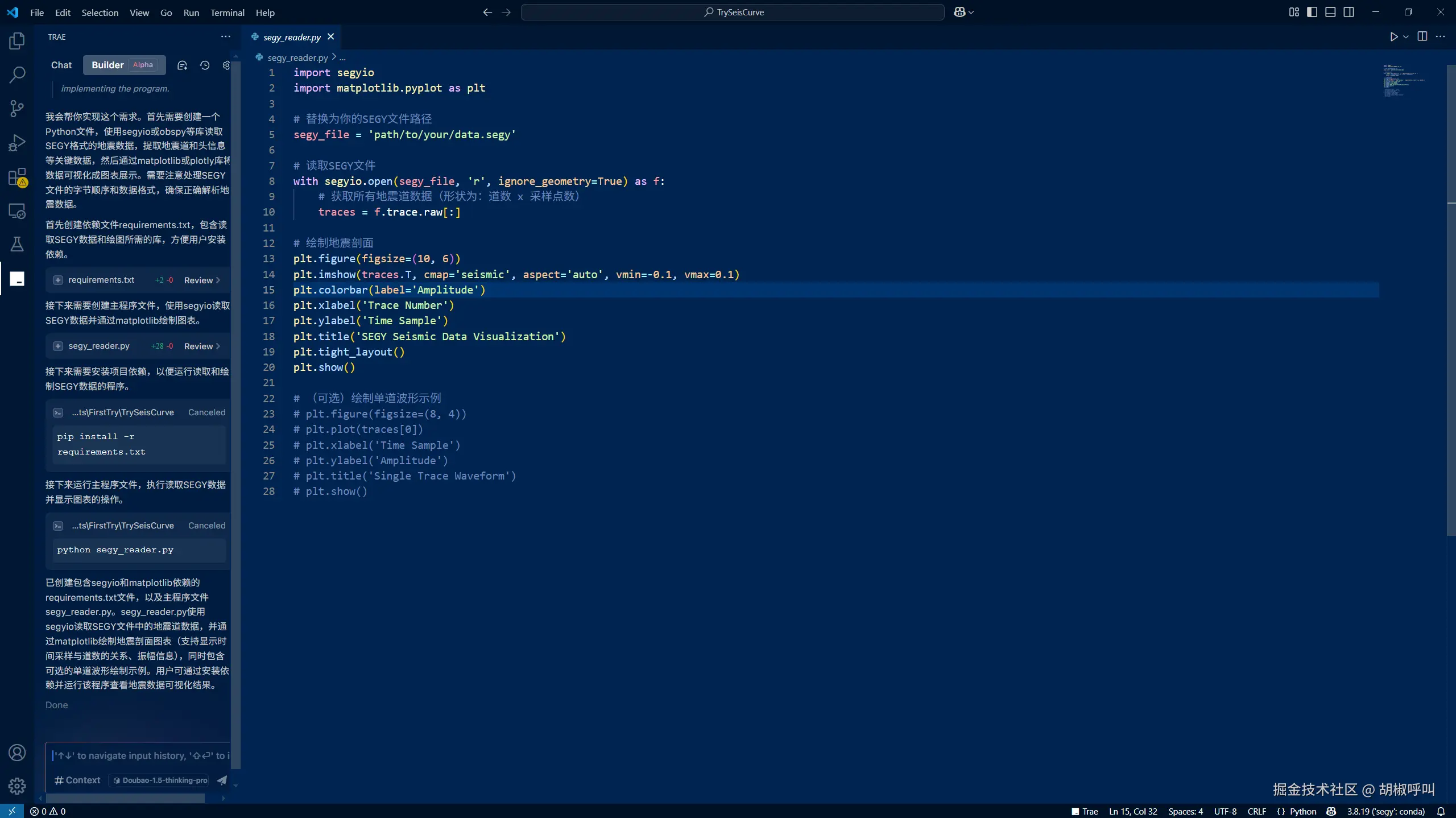Screen dimensions: 1456x818
Task: Open Source Control view icon
Action: 17,108
